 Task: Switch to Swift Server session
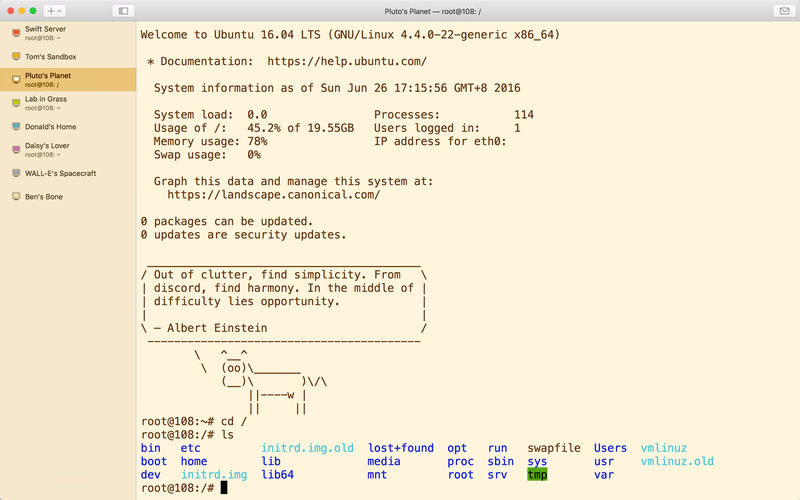(68, 33)
